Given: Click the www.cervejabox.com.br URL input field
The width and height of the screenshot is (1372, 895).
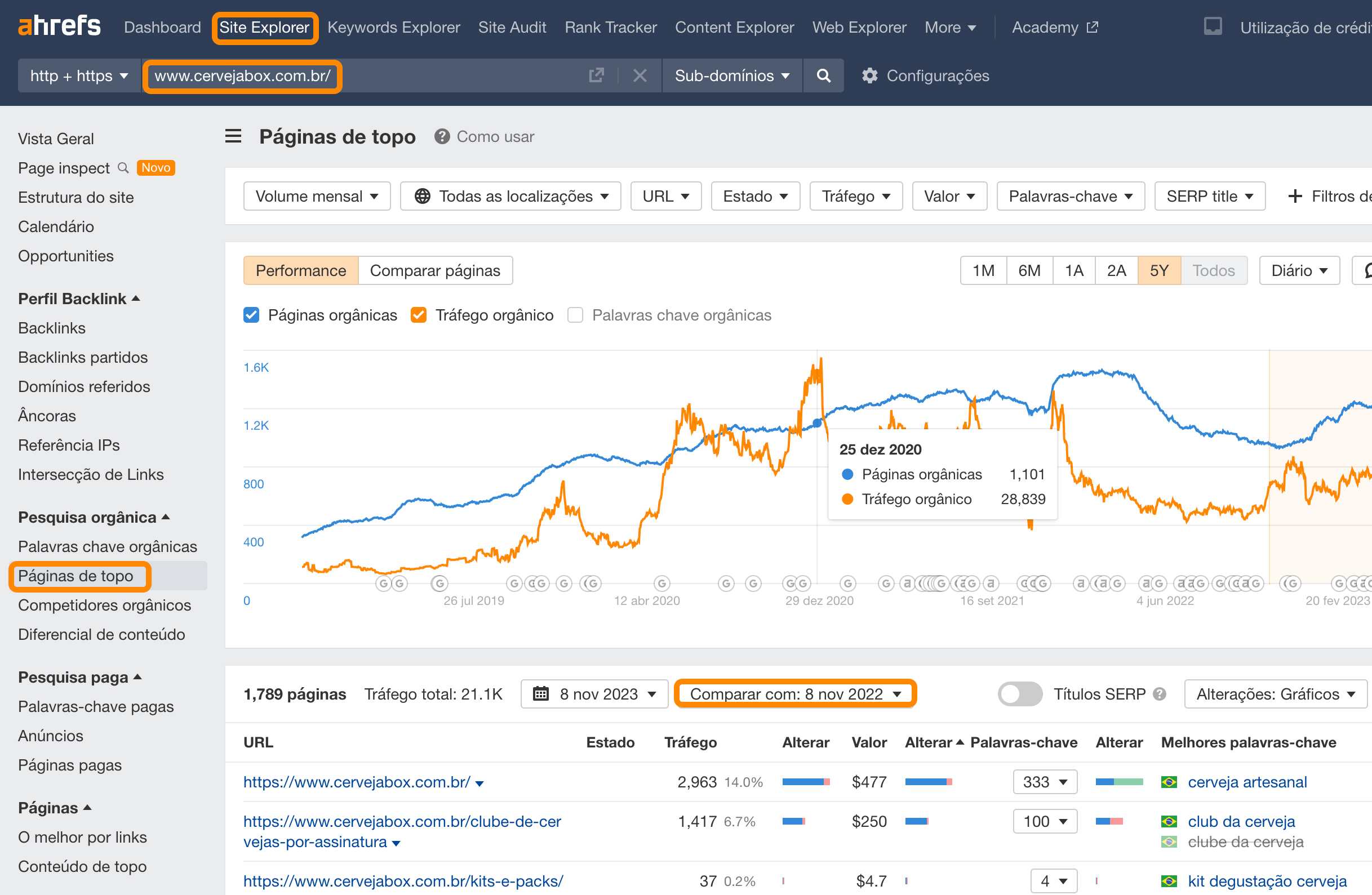Looking at the screenshot, I should pyautogui.click(x=243, y=75).
